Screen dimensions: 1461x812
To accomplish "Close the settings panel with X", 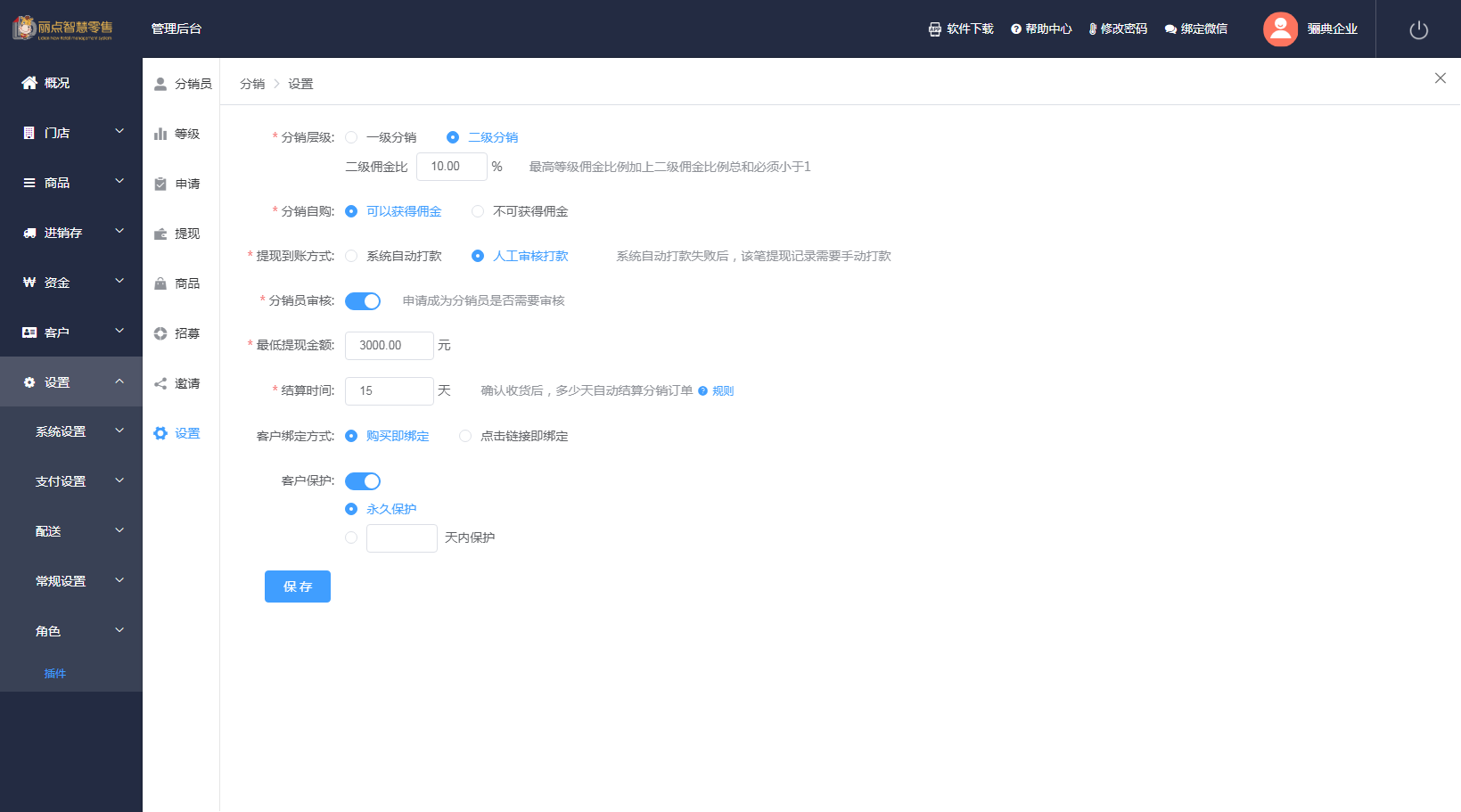I will [1440, 78].
